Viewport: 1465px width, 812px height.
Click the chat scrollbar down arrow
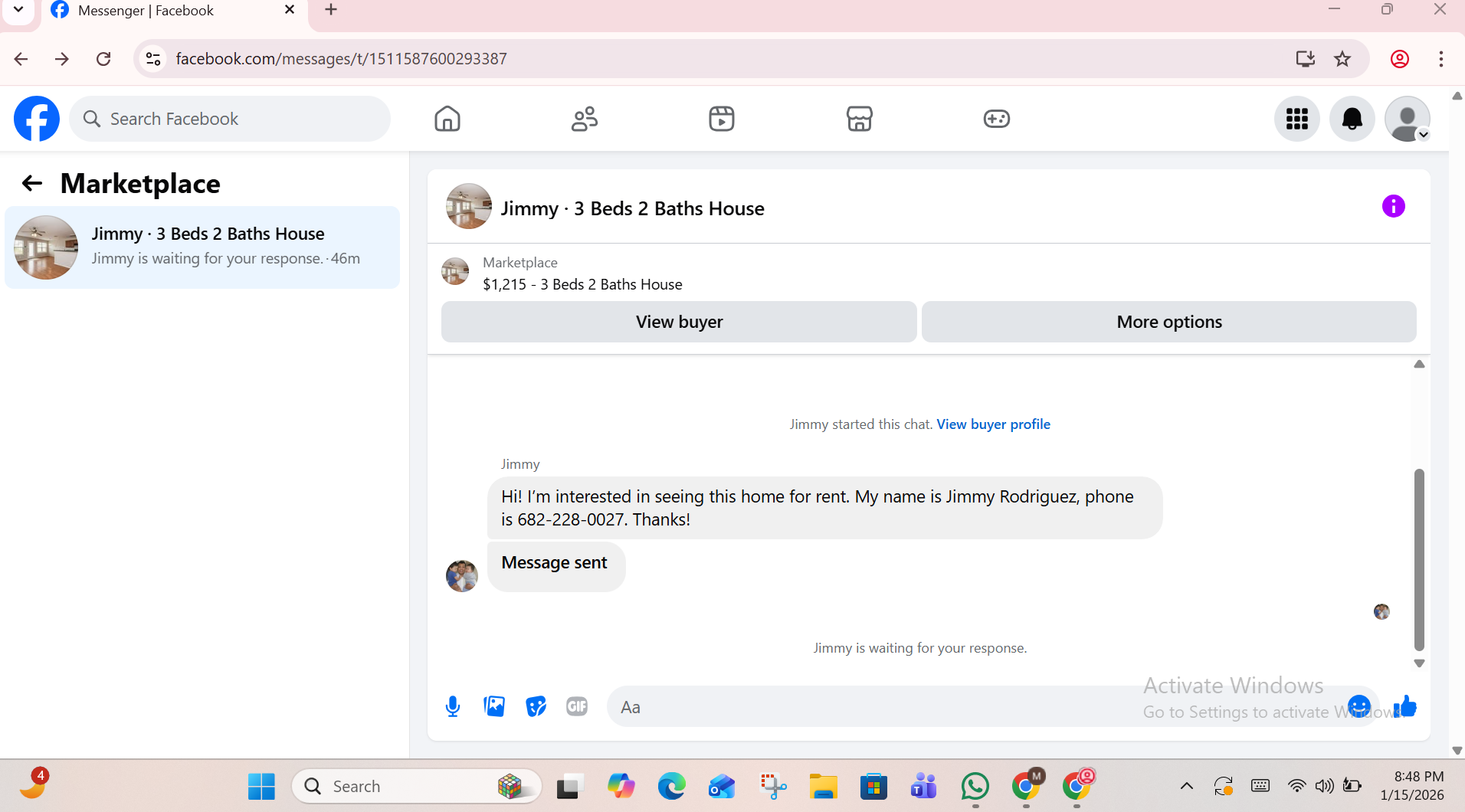click(1419, 663)
